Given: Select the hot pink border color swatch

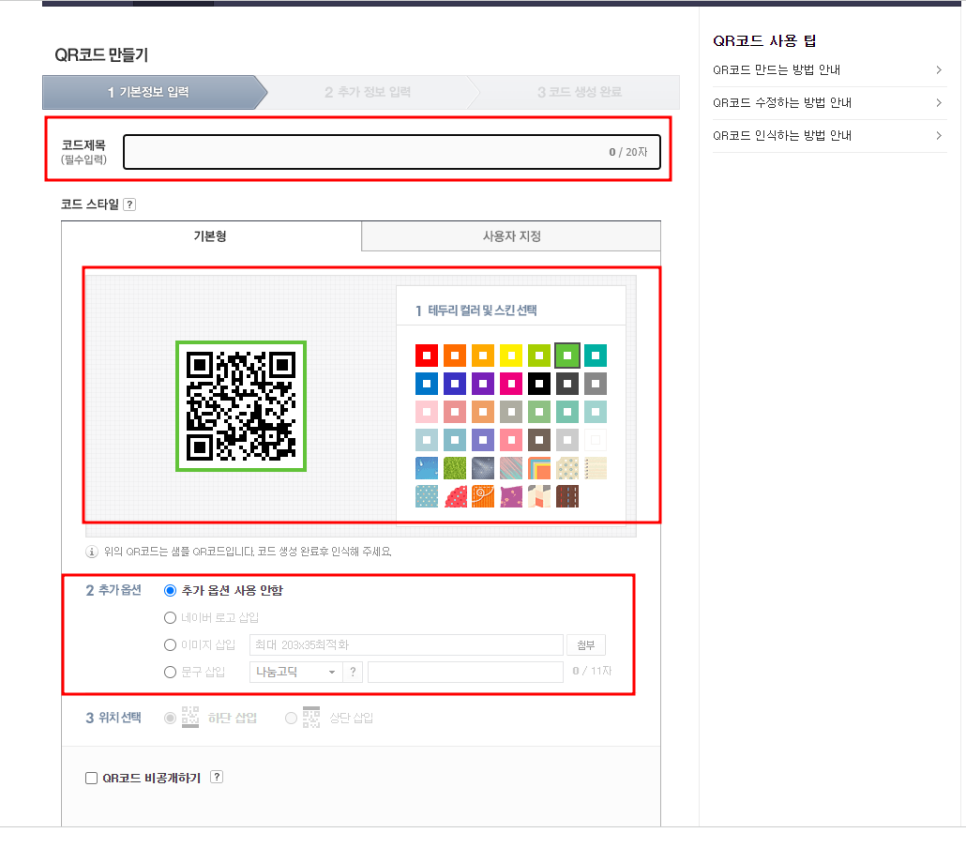Looking at the screenshot, I should (511, 384).
